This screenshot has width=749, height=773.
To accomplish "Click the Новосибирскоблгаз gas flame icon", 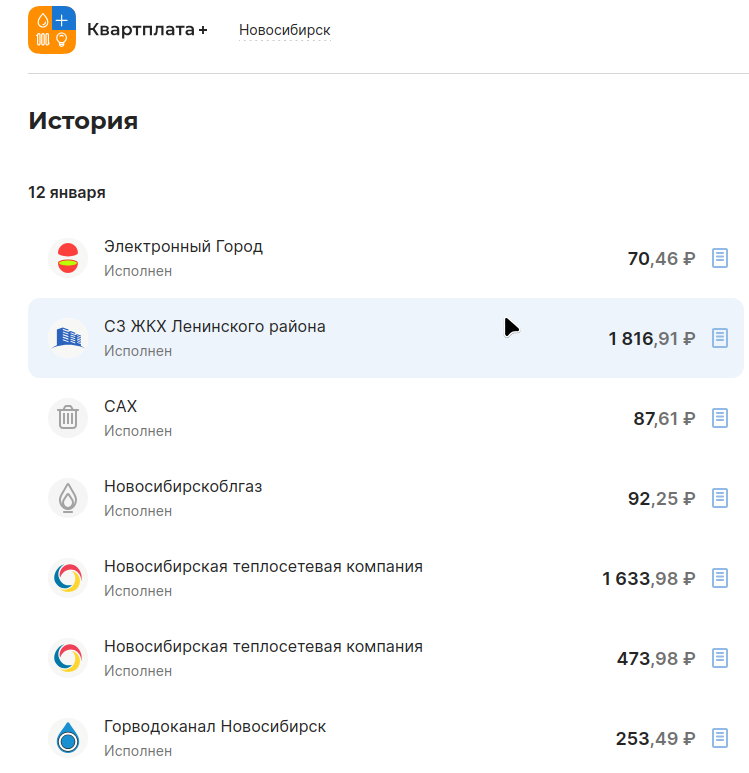I will (x=68, y=498).
